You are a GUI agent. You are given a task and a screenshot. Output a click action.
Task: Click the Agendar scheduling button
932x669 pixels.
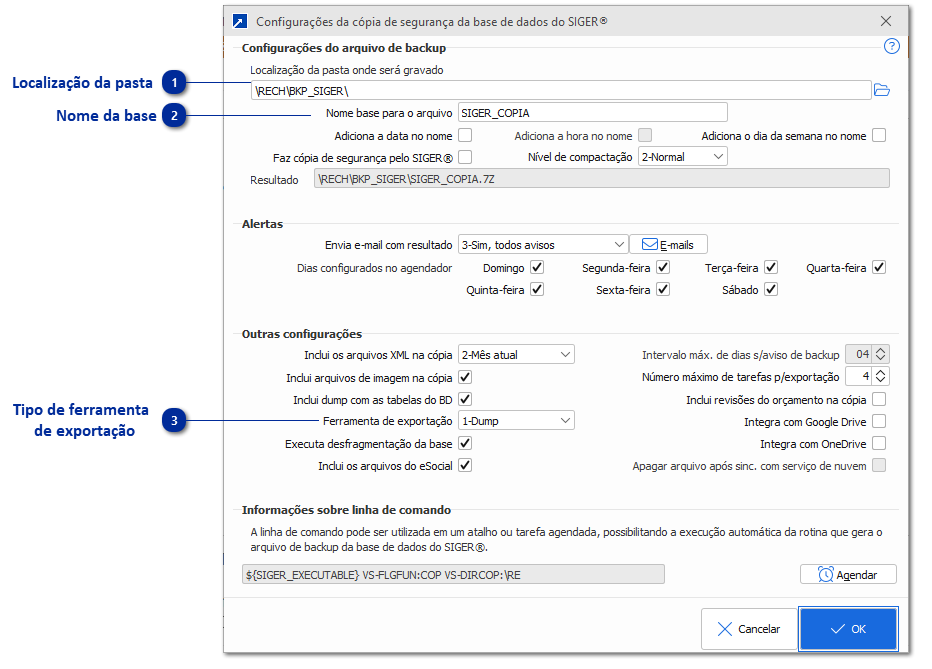(x=848, y=575)
